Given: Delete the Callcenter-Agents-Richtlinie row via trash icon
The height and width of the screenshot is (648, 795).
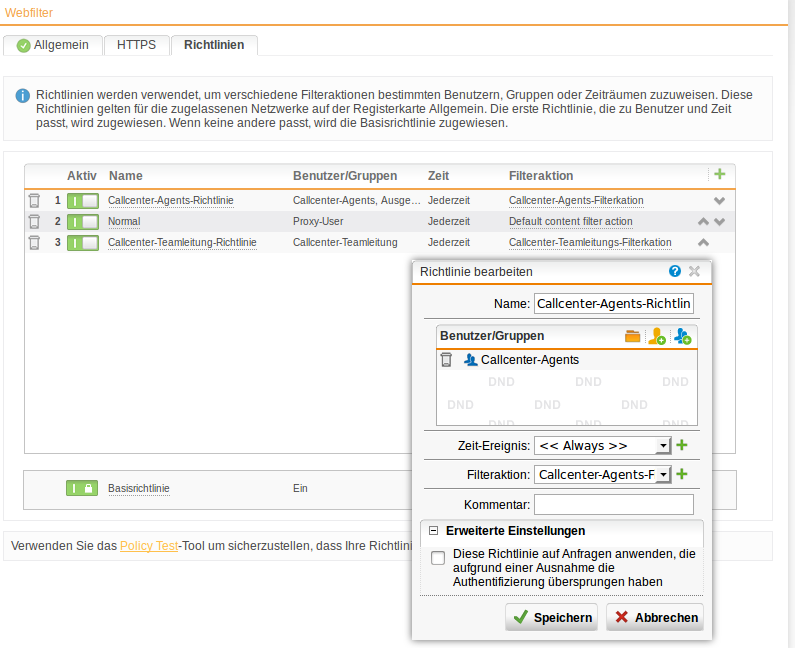Looking at the screenshot, I should tap(34, 200).
